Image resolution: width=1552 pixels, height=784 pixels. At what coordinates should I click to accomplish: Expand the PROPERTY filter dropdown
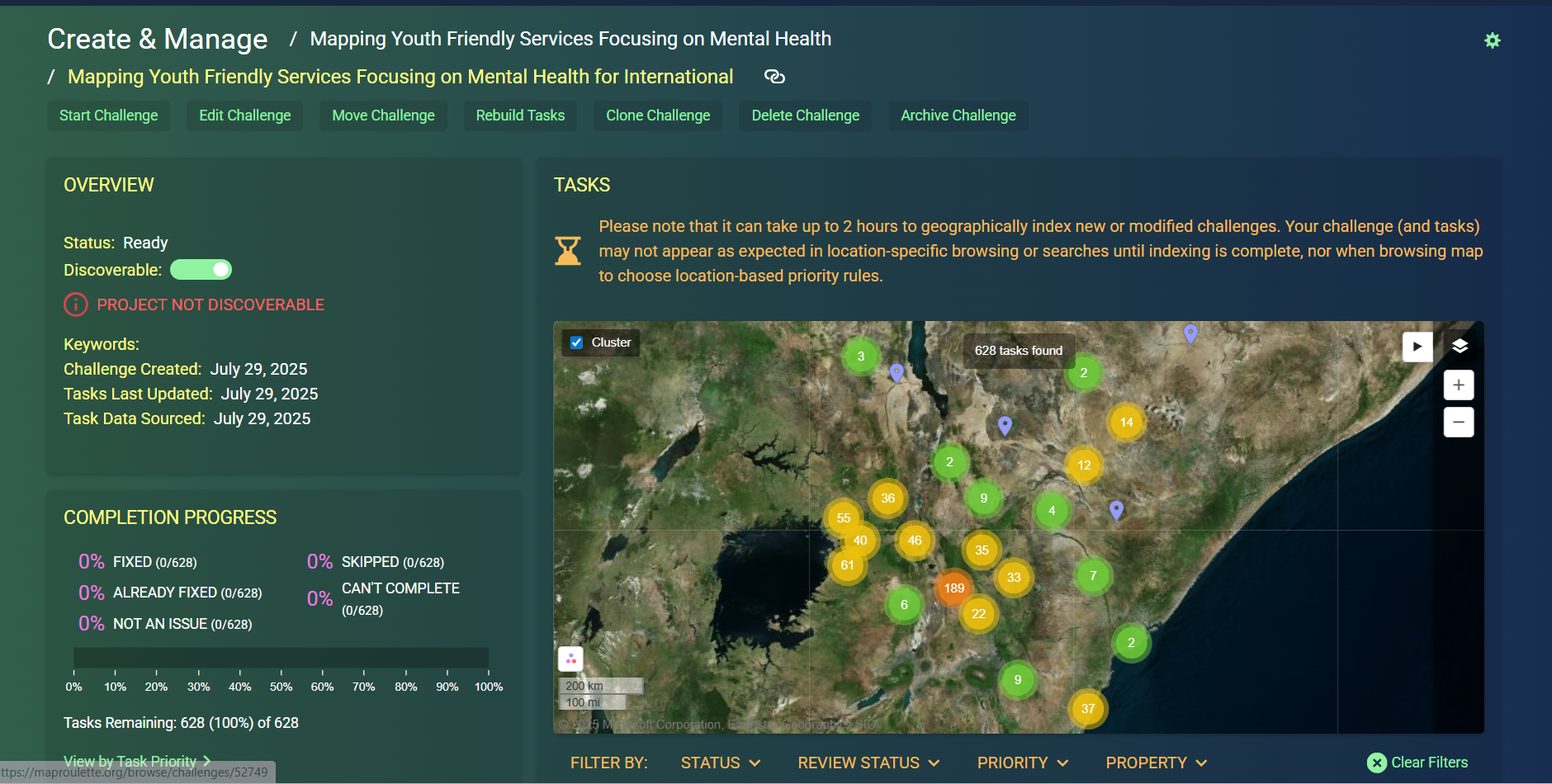click(1157, 763)
